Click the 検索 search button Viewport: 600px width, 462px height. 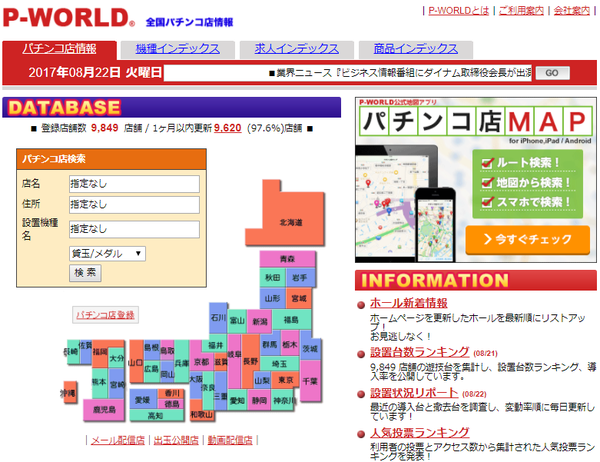pyautogui.click(x=85, y=273)
